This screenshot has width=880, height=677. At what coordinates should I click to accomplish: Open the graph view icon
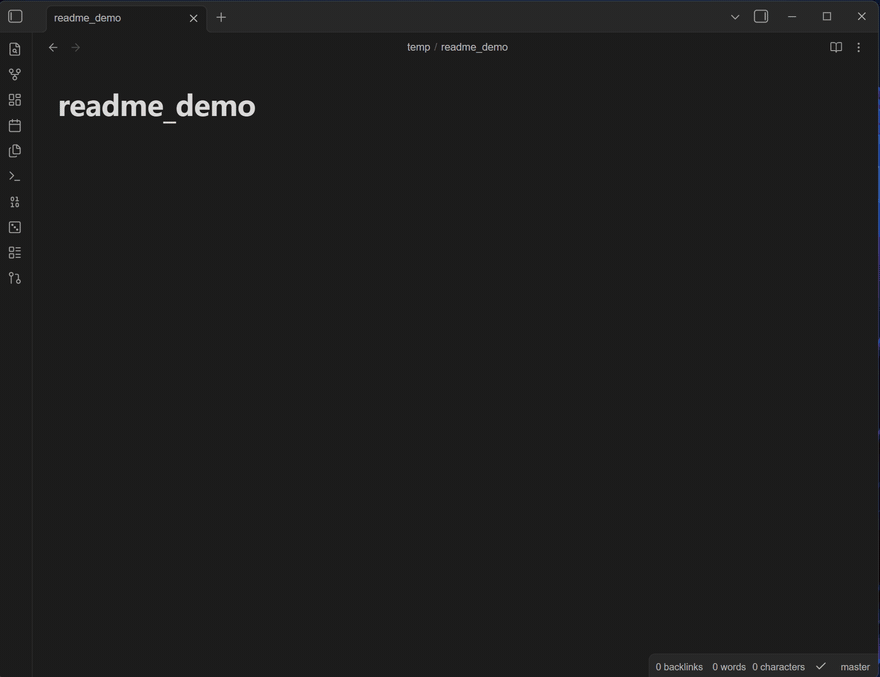[15, 74]
